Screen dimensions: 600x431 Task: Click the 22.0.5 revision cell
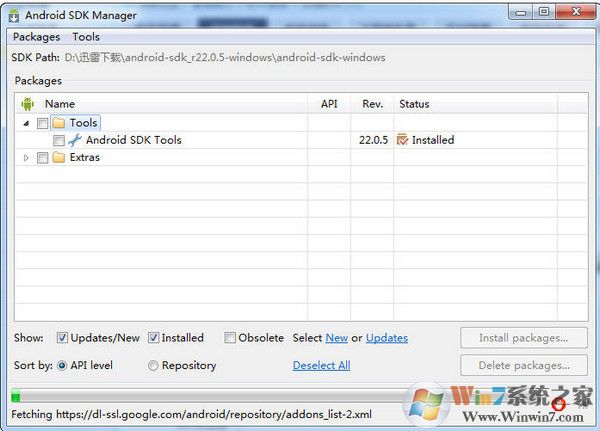373,140
